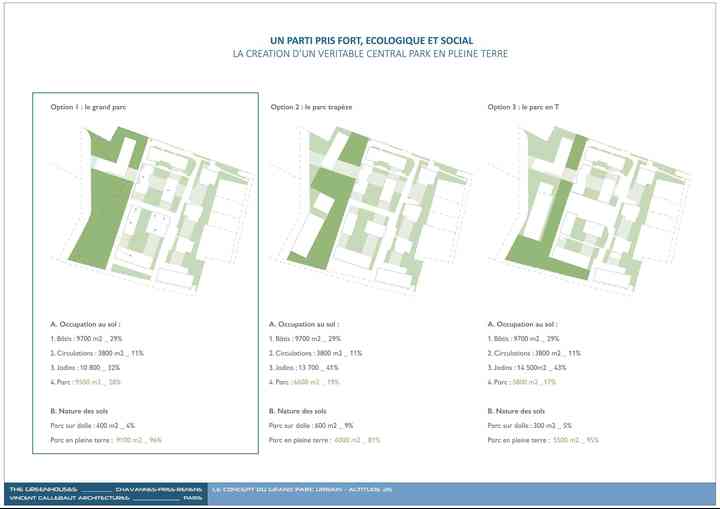720x509 pixels.
Task: Select Option 1 Parc 9500 m2 value
Action: (98, 382)
